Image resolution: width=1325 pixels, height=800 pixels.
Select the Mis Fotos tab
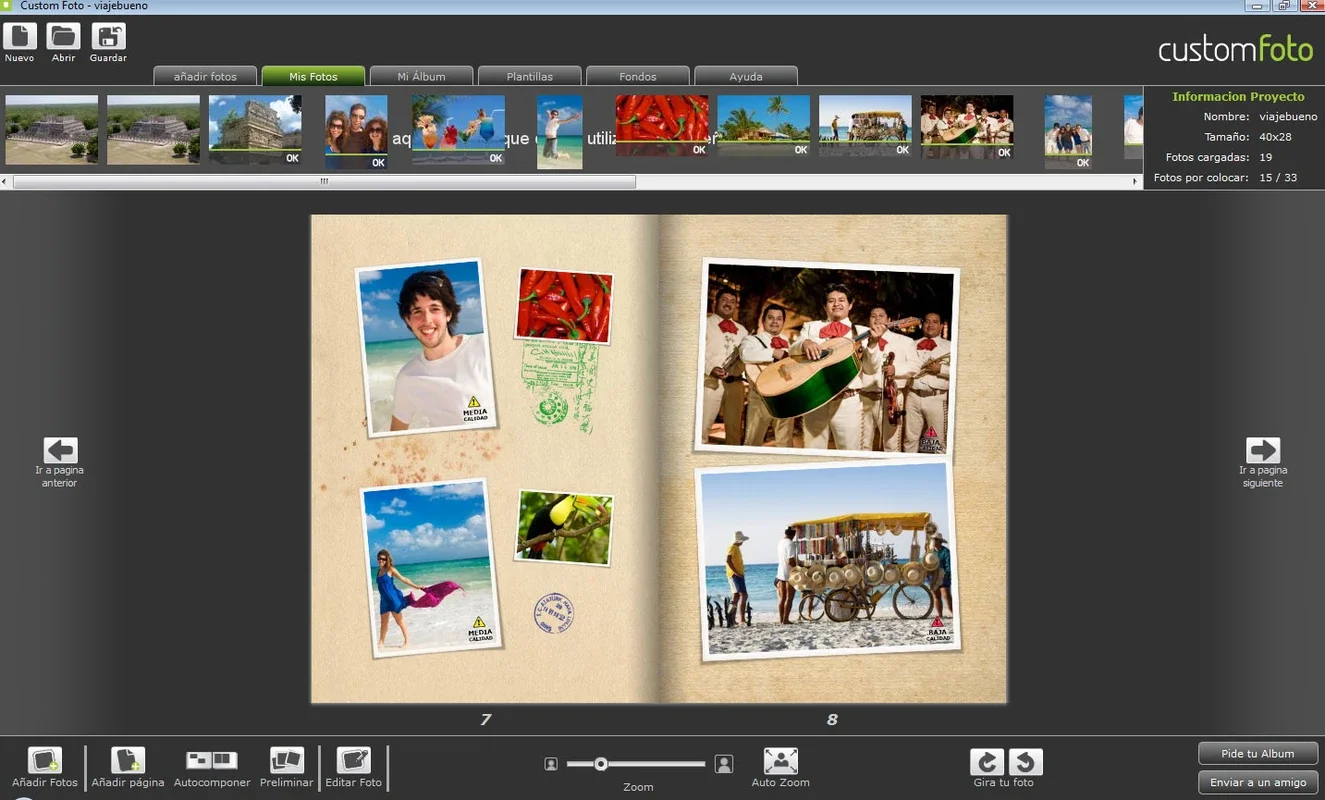313,76
